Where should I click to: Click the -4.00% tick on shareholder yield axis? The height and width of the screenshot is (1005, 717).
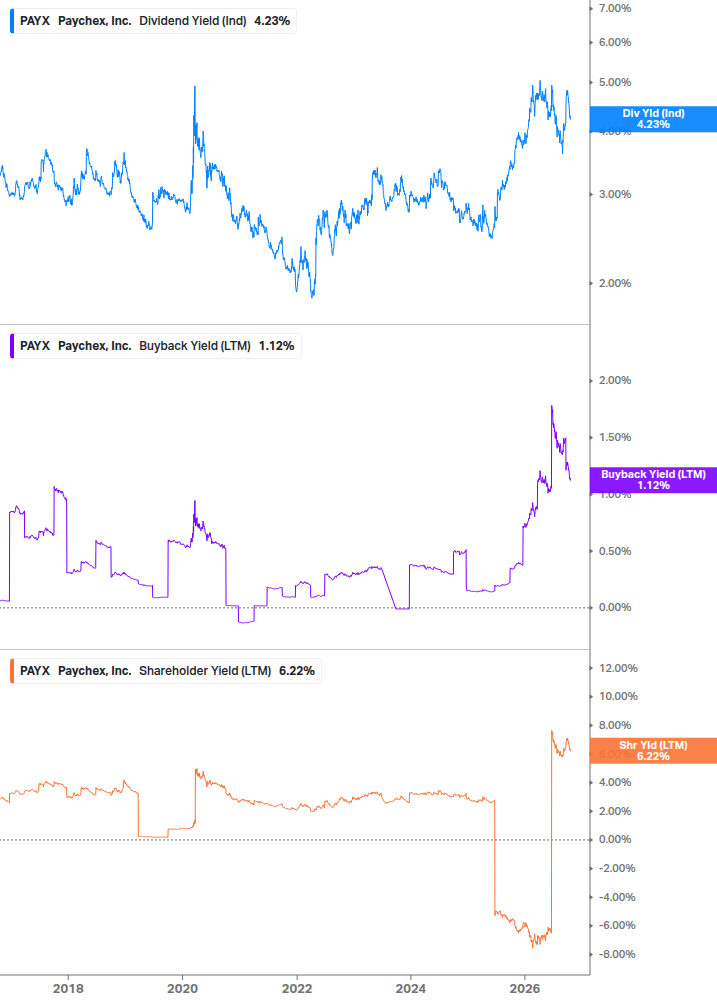point(616,897)
